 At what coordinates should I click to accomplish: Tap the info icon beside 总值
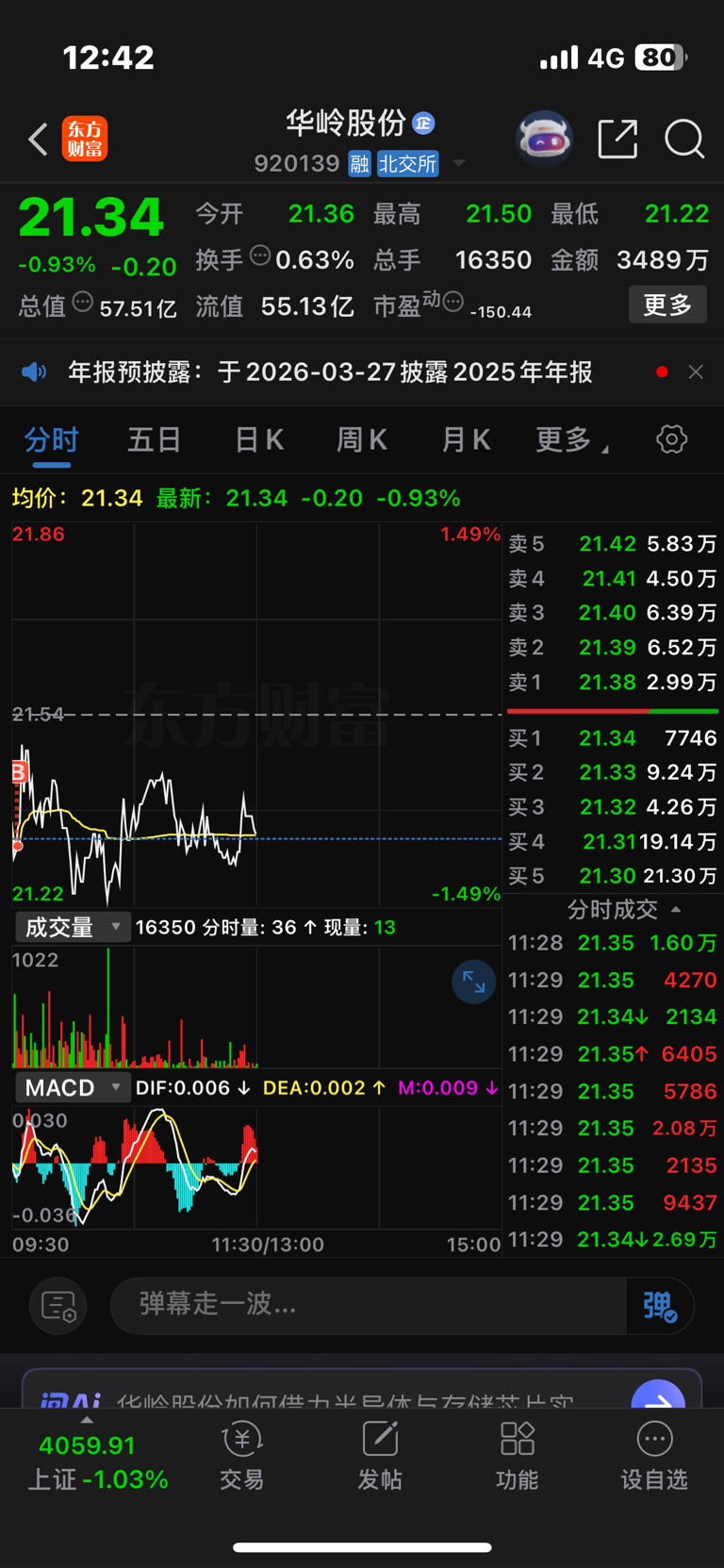pos(83,303)
